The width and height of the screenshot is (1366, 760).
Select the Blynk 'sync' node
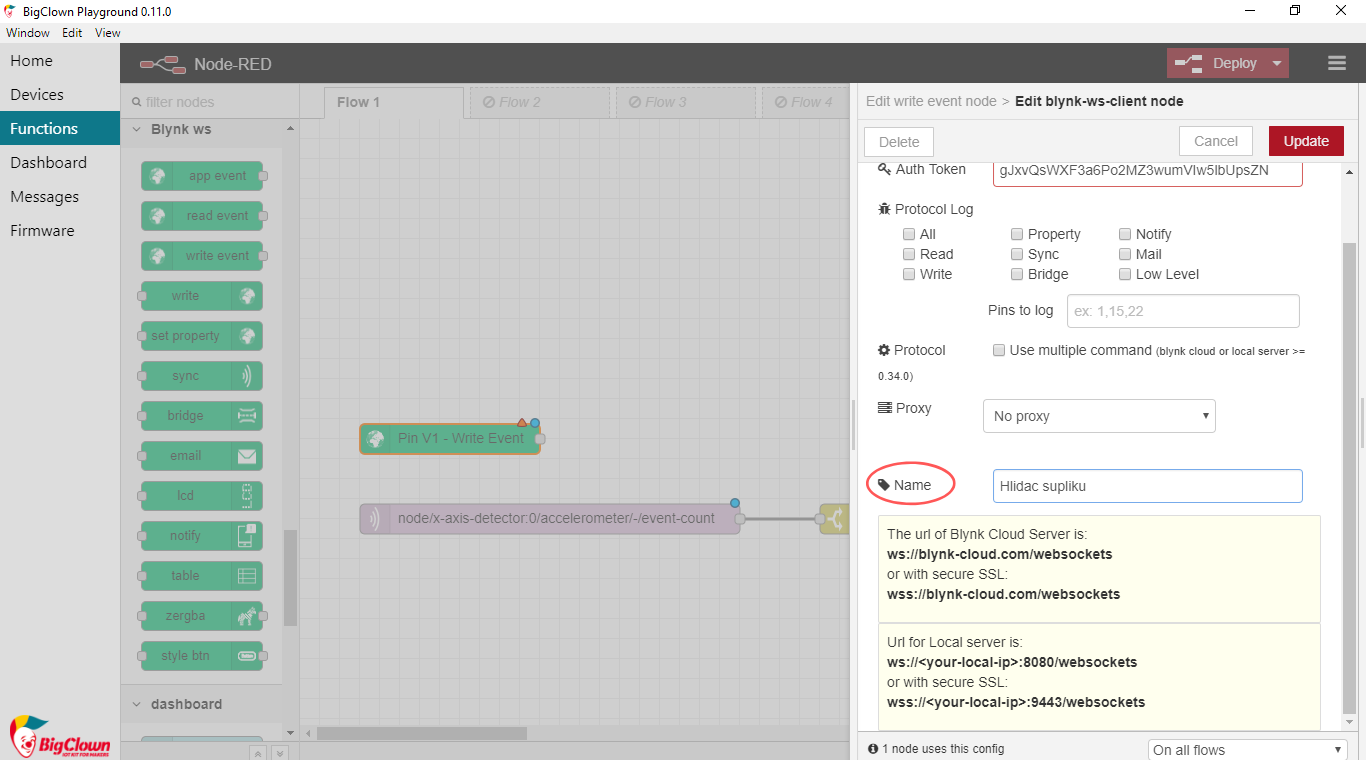click(x=202, y=376)
